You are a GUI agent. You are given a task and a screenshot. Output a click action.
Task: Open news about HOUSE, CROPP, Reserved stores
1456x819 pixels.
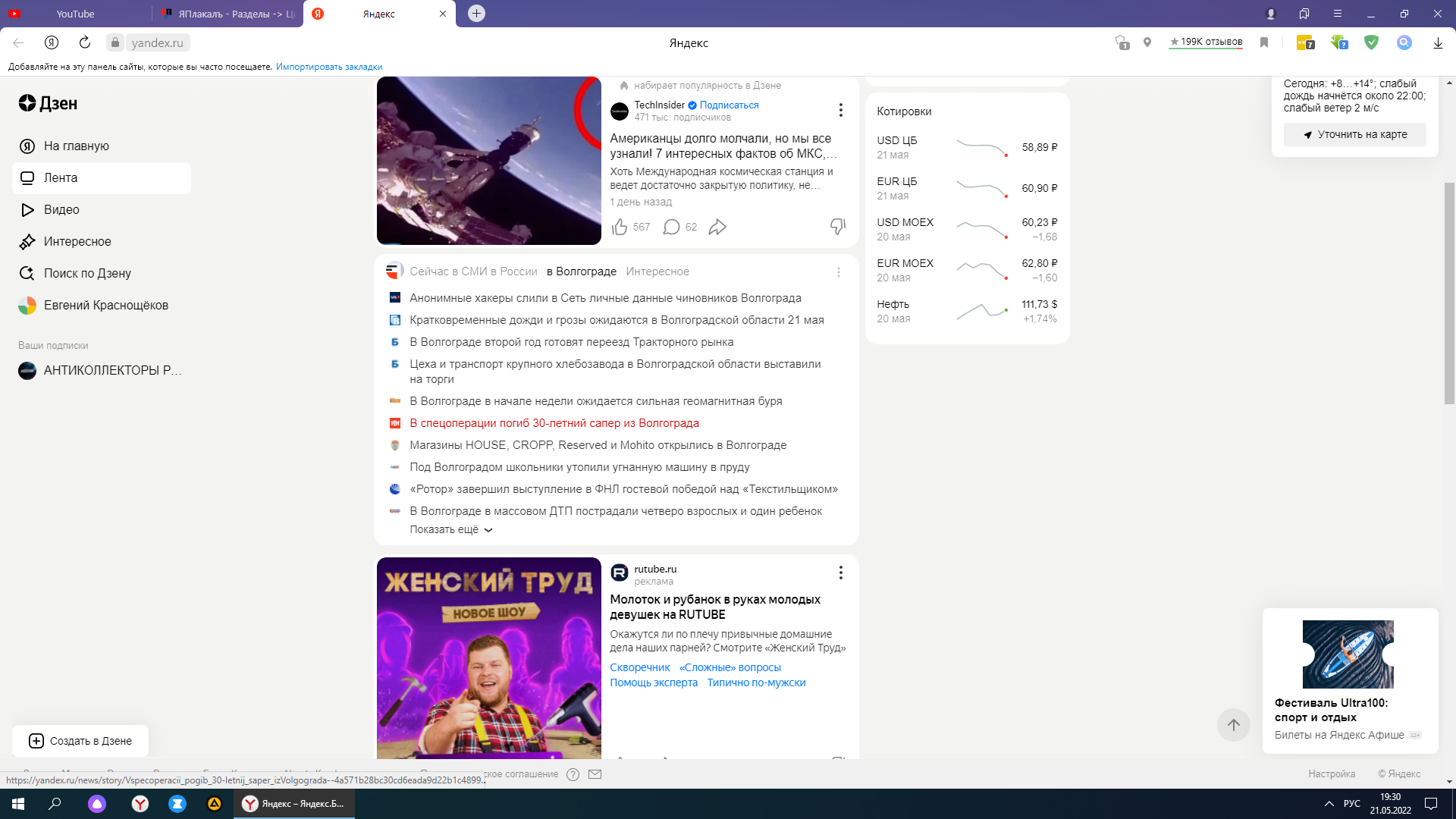coord(598,445)
